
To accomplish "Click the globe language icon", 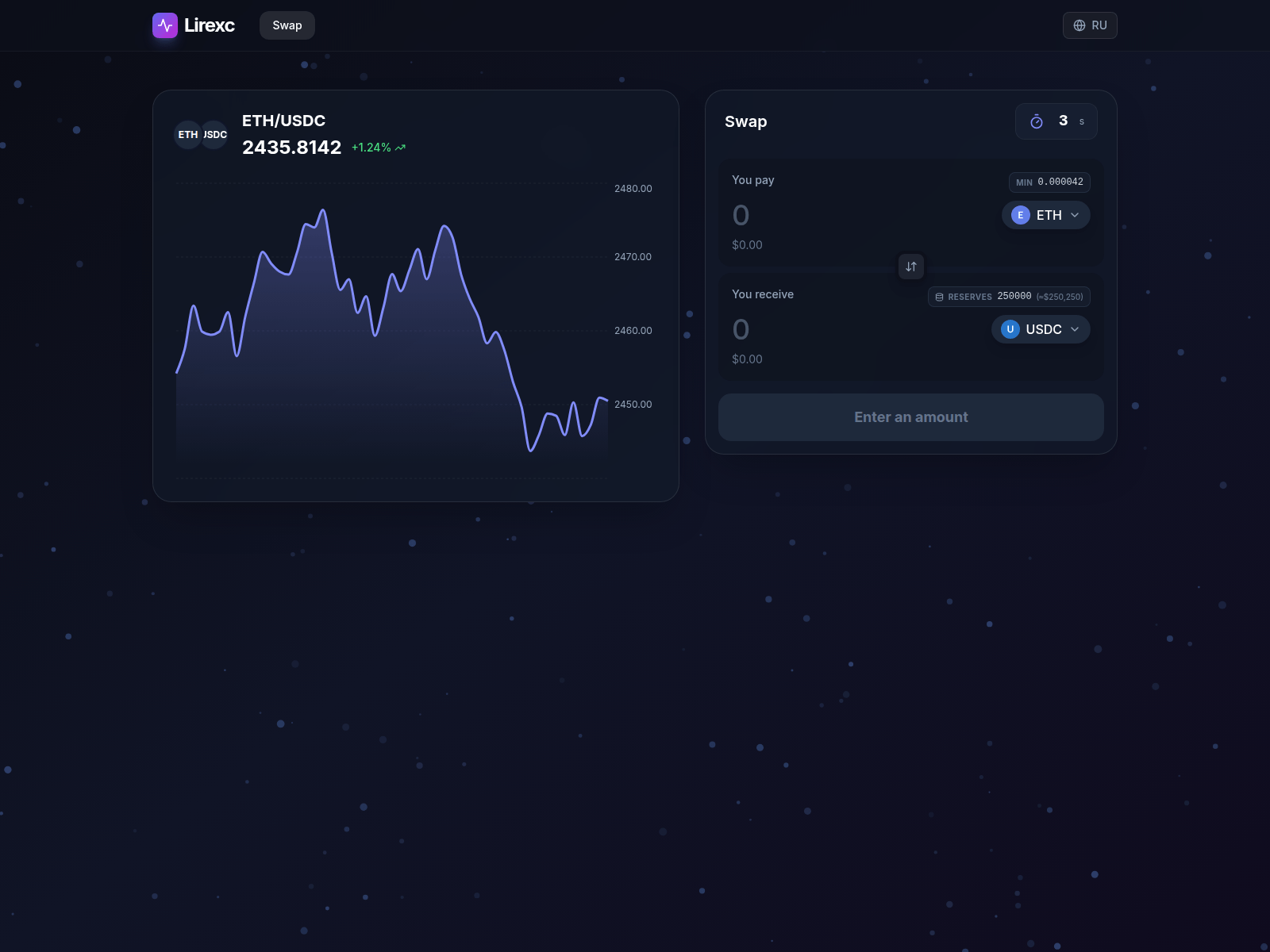I will pos(1079,25).
